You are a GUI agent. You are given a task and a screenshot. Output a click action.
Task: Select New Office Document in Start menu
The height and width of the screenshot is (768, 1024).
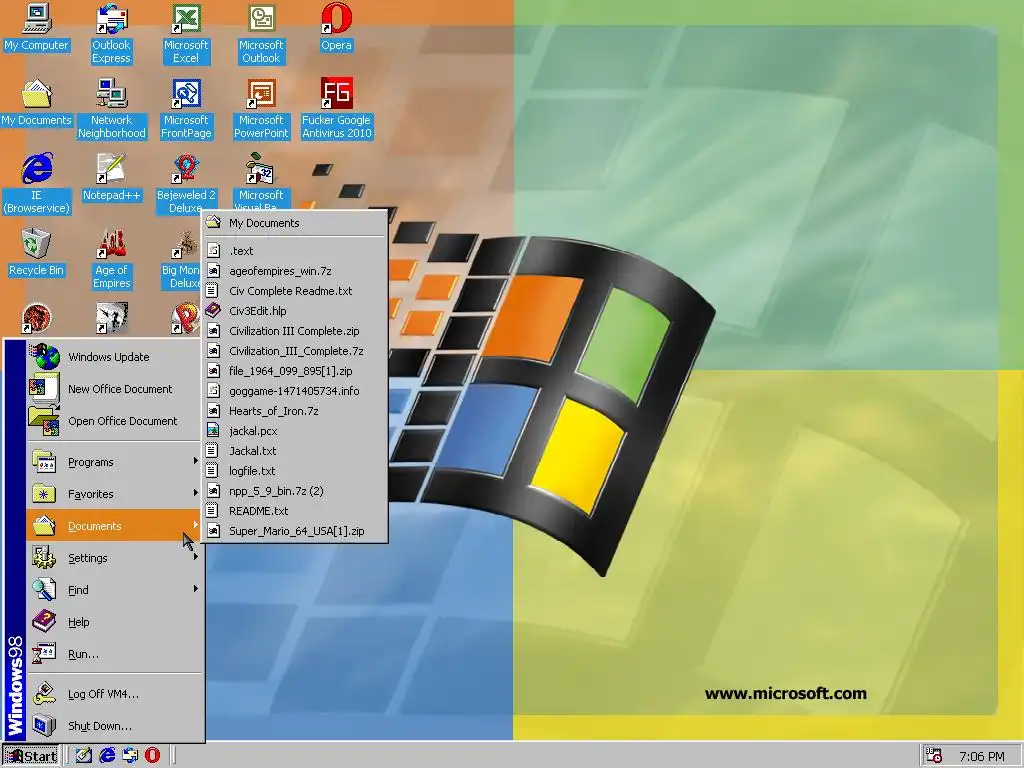point(115,389)
